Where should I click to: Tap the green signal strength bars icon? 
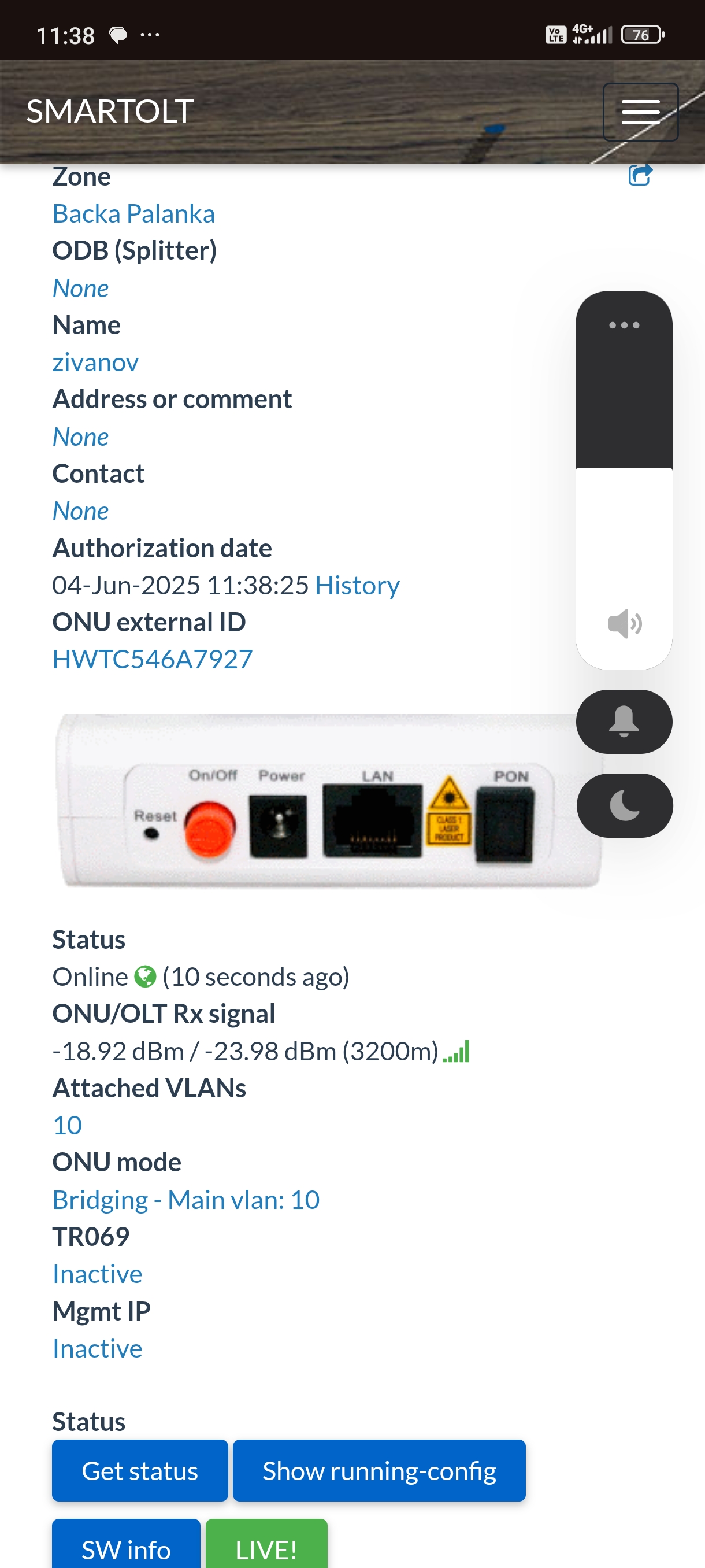456,1051
